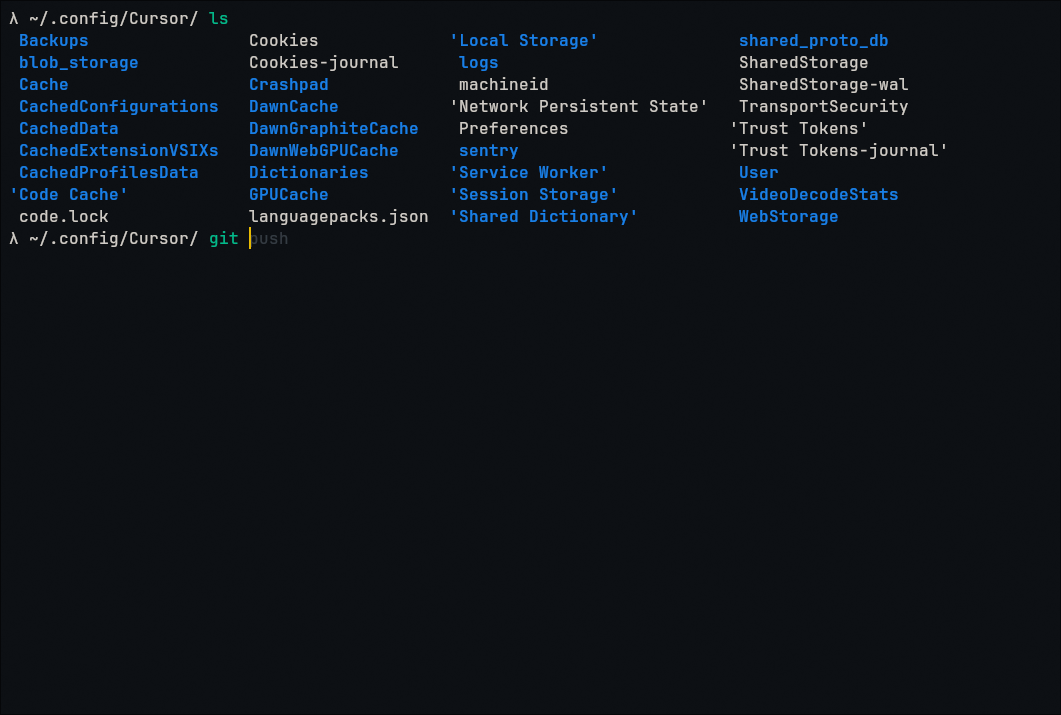This screenshot has width=1061, height=715.
Task: Click the GPUCache directory name
Action: coord(288,195)
